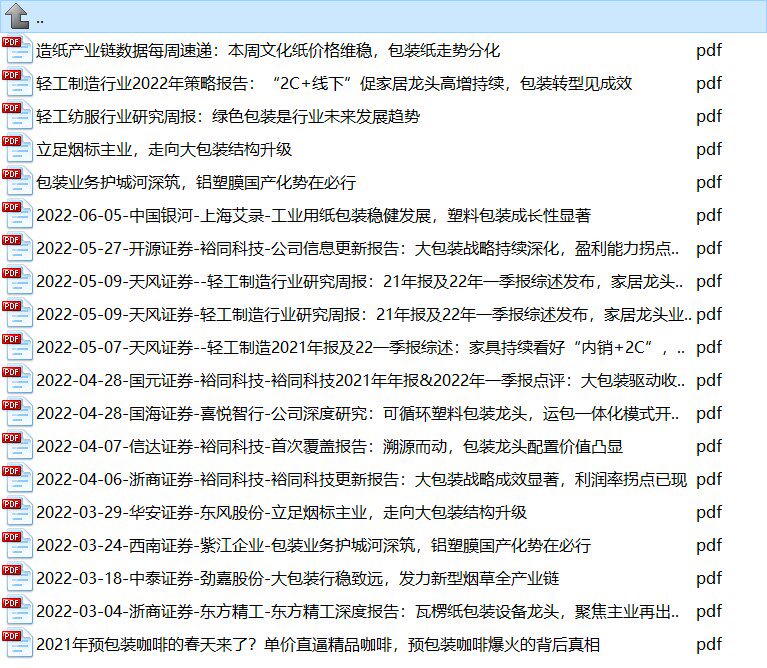Click PDF icon of 2022-03-04 浙商证券 file
Screen dimensions: 767x668
coord(17,611)
